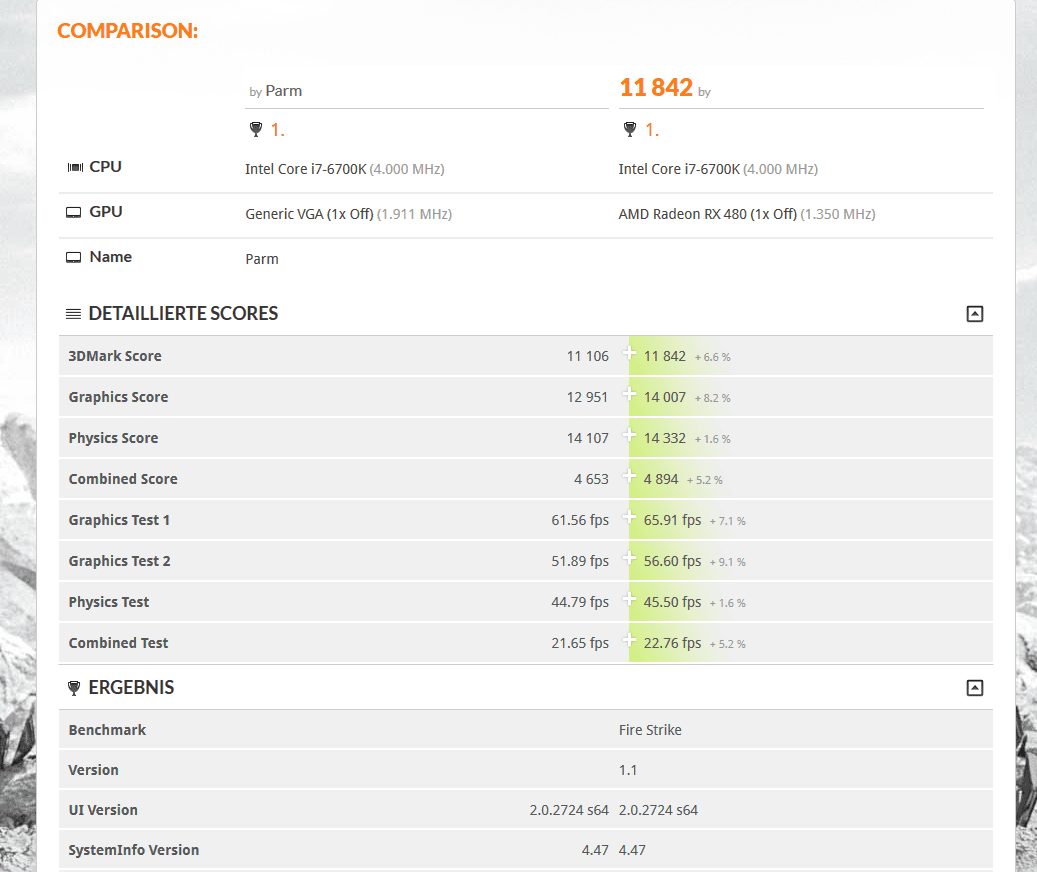Screen dimensions: 1037x872
Task: Select the 14 007 graphics value
Action: pos(665,397)
